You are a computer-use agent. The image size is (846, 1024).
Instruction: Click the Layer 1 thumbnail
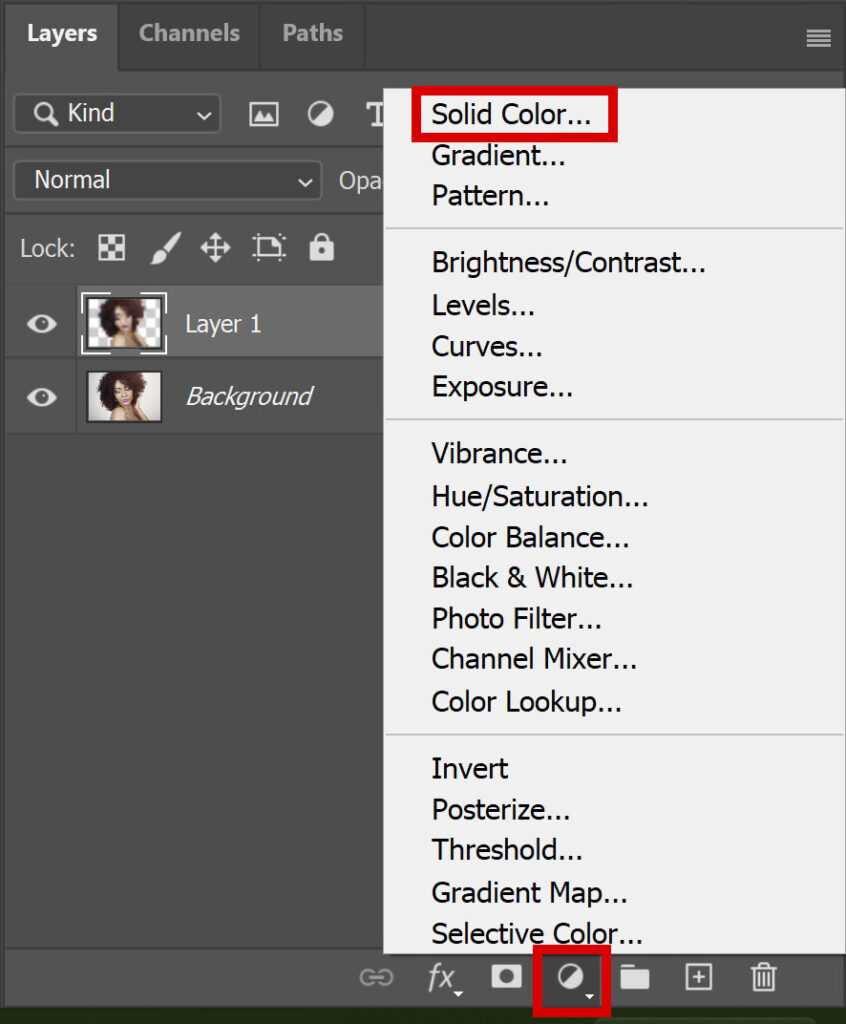pyautogui.click(x=123, y=322)
